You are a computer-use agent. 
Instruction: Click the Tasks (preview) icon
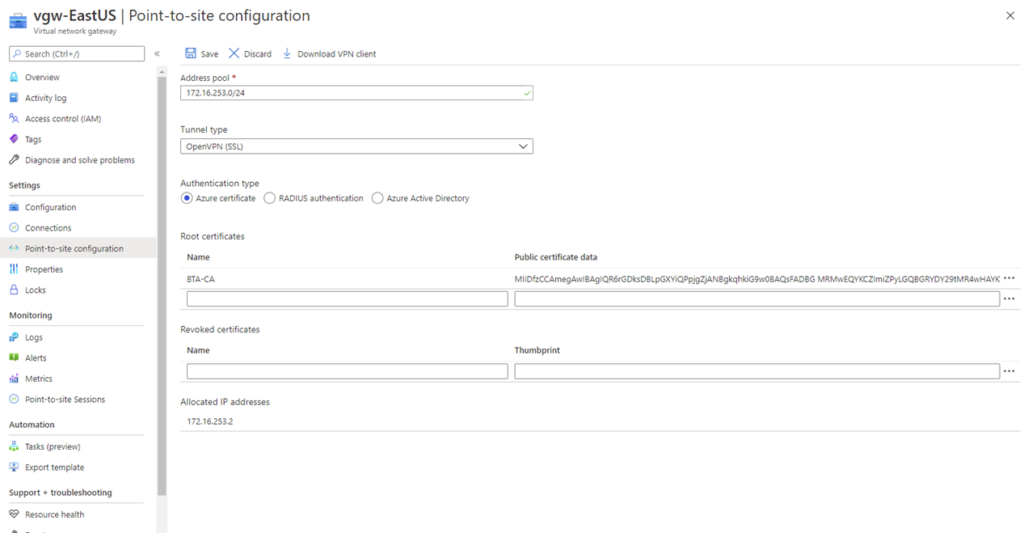(14, 447)
